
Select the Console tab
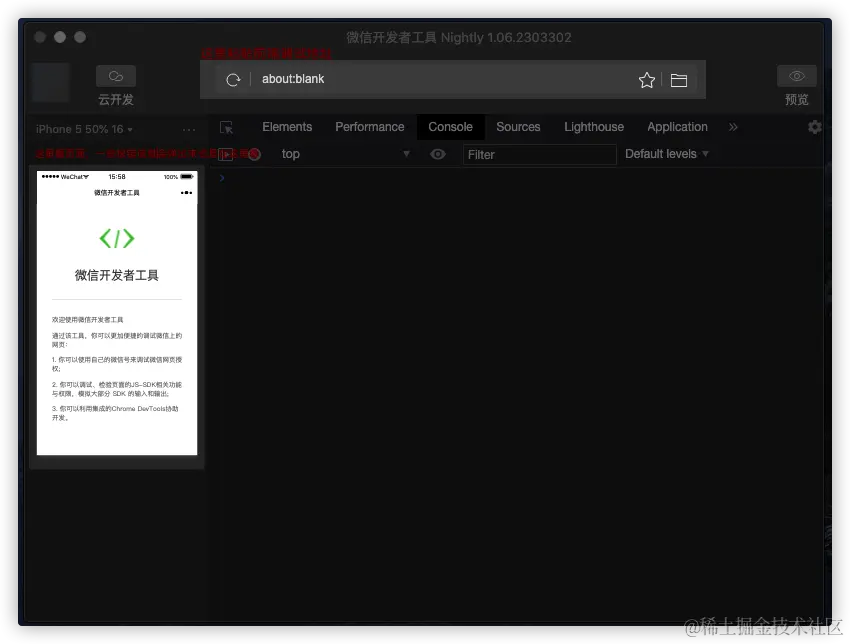[450, 127]
